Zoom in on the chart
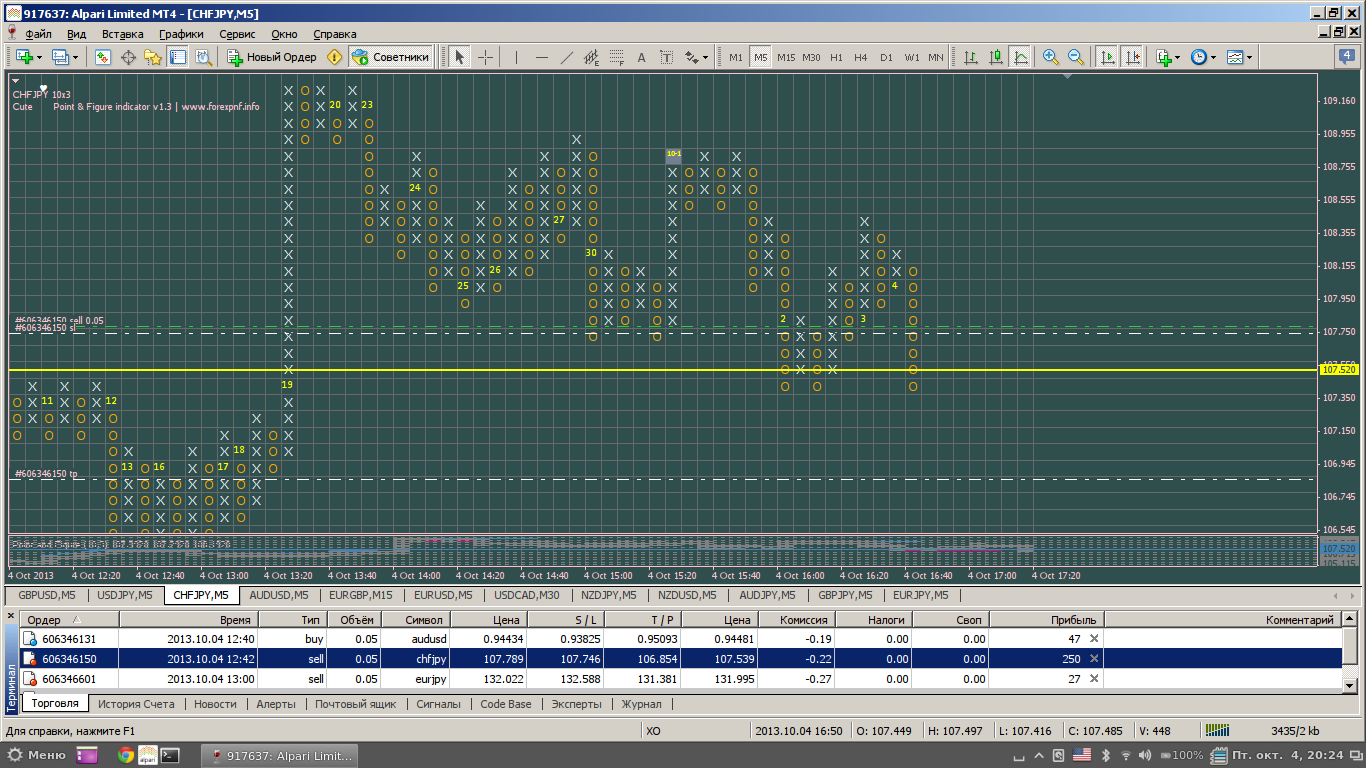This screenshot has width=1366, height=768. [1051, 57]
